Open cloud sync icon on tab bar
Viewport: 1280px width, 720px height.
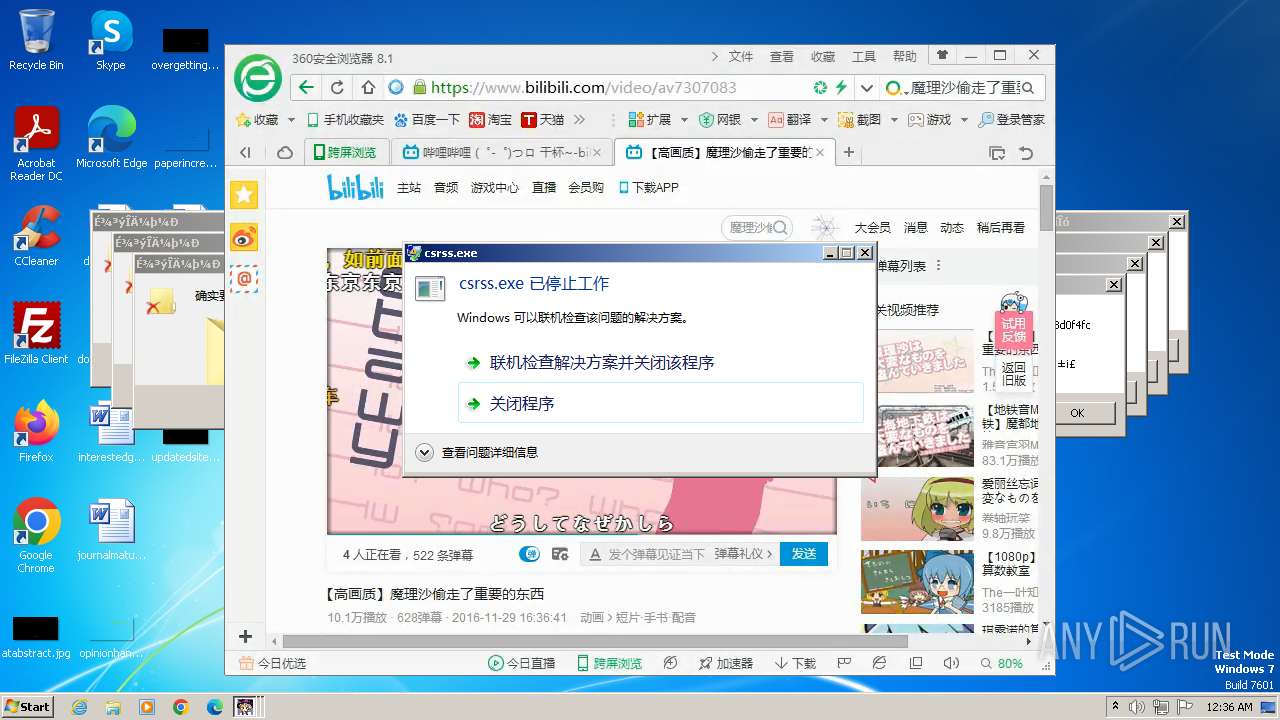click(x=285, y=153)
